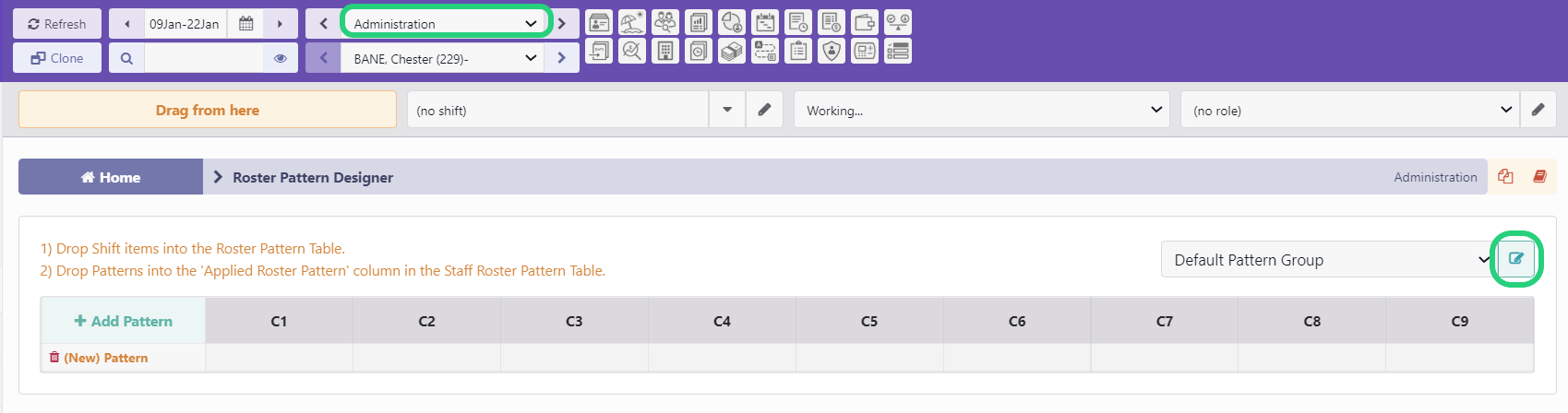This screenshot has width=1568, height=413.
Task: Open the document with dollar icon
Action: click(x=832, y=22)
